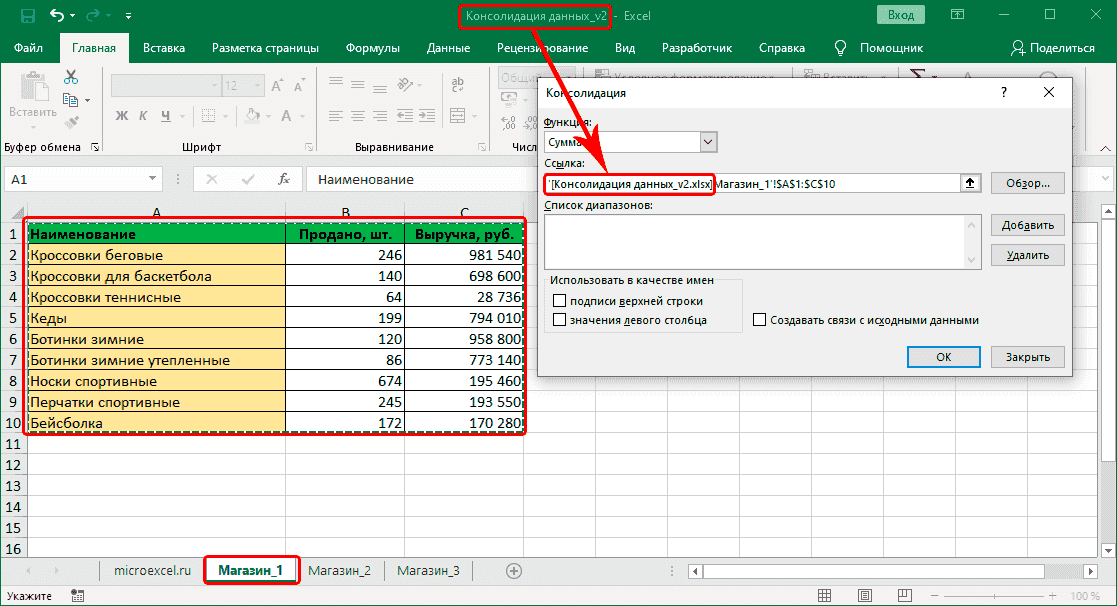Toggle create links to source data checkbox
The image size is (1117, 606).
point(760,320)
